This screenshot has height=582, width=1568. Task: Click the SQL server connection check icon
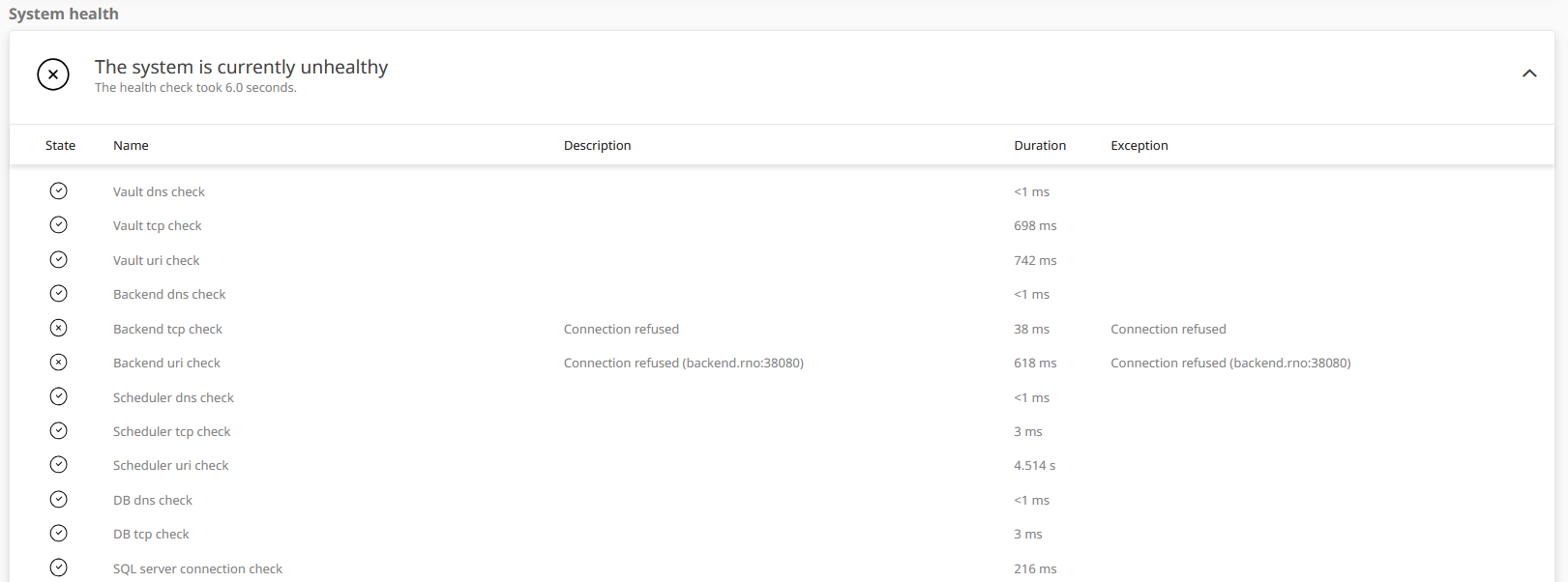[x=59, y=567]
